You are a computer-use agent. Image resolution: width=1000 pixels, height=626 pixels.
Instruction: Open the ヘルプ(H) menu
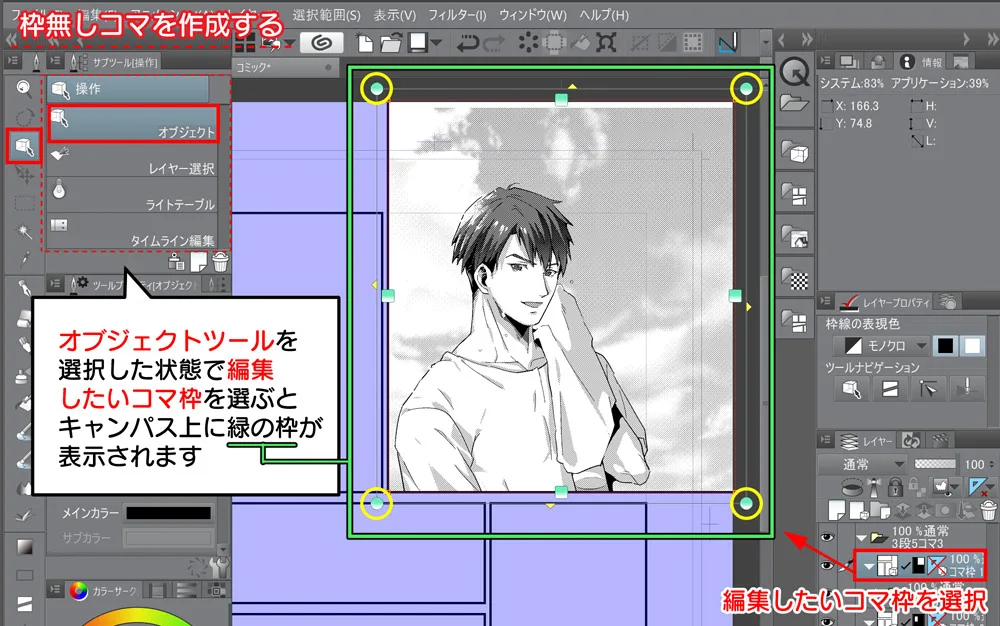[604, 15]
